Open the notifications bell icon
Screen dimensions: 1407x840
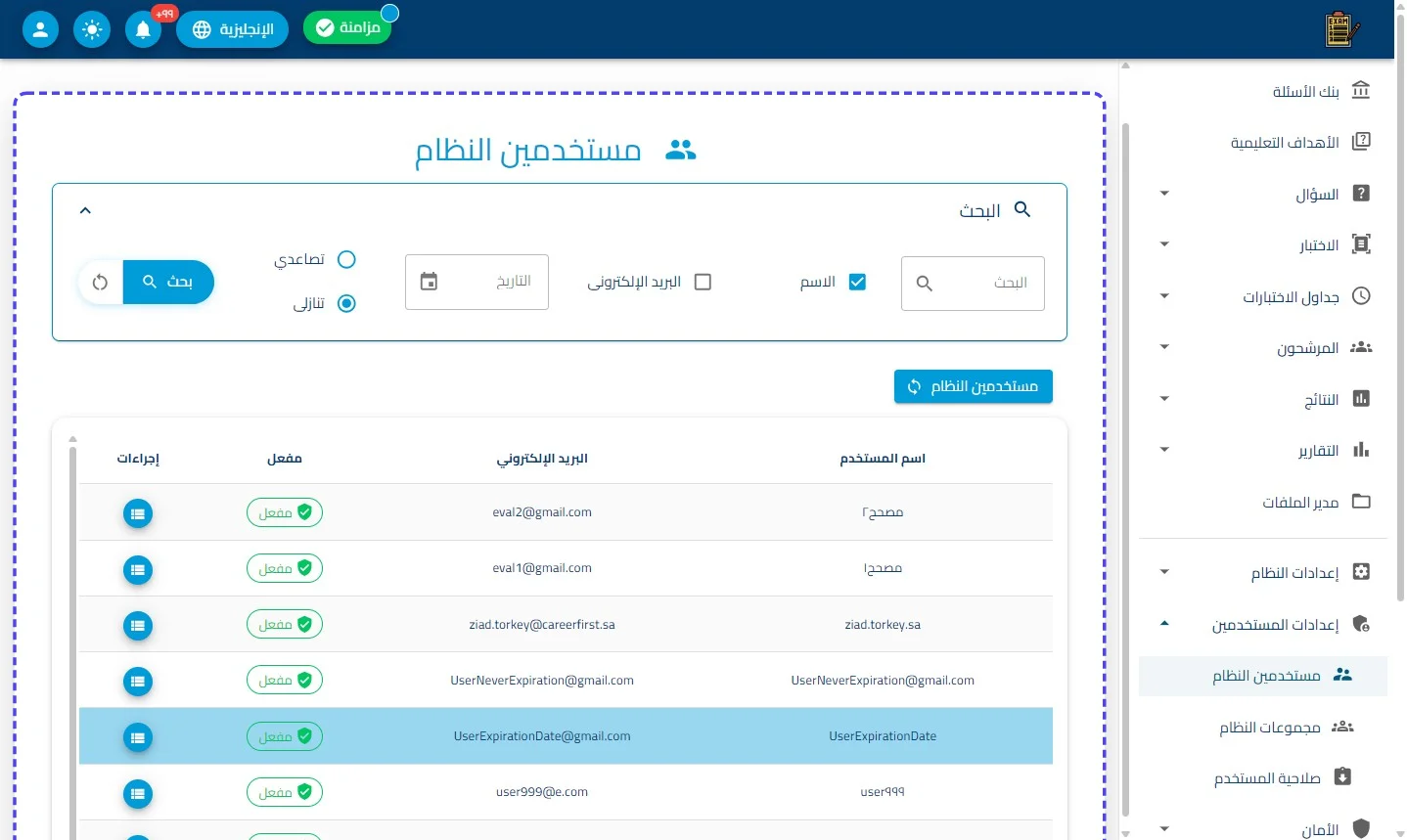click(x=143, y=29)
